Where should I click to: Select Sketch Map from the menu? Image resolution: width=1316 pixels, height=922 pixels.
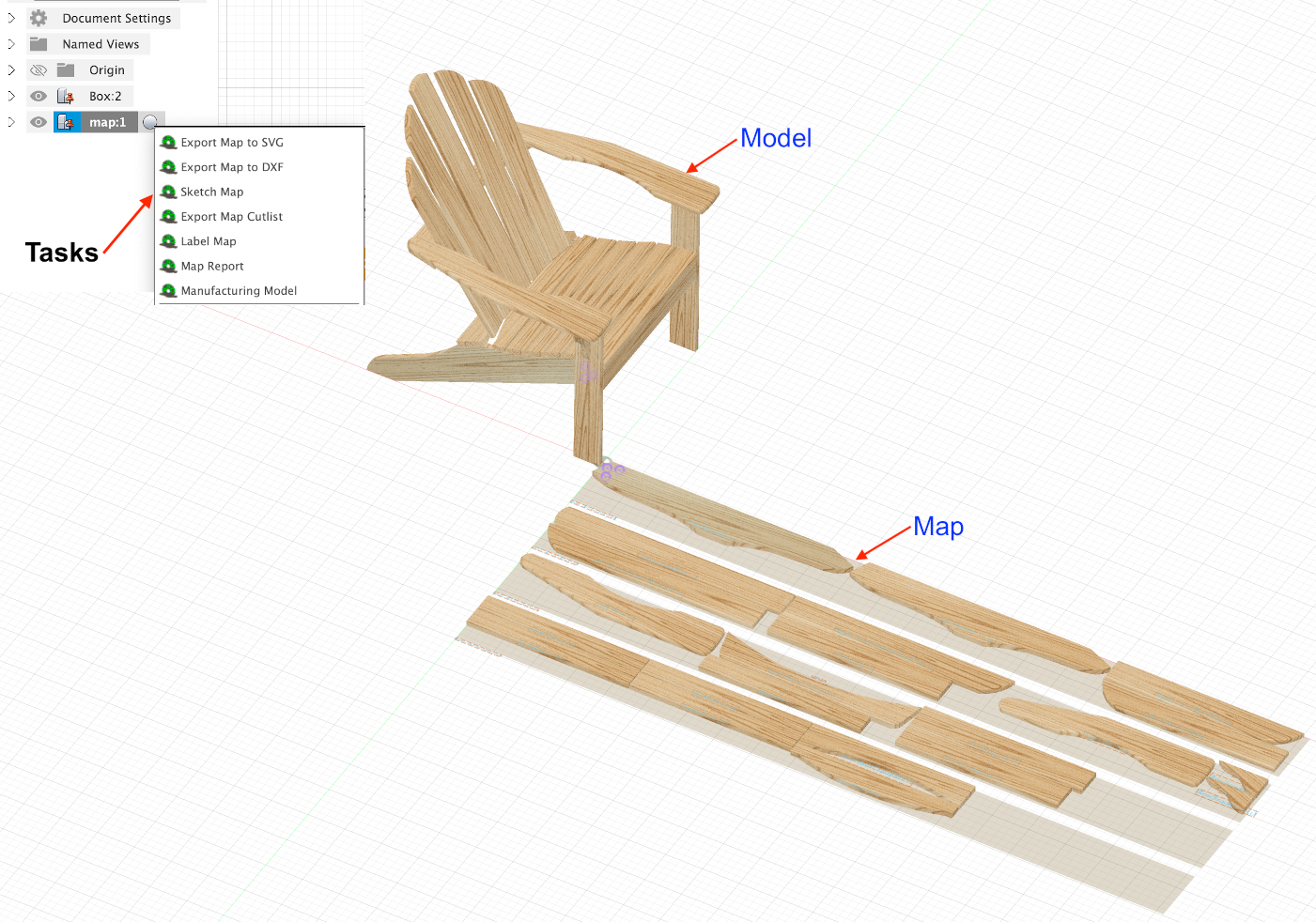coord(211,192)
